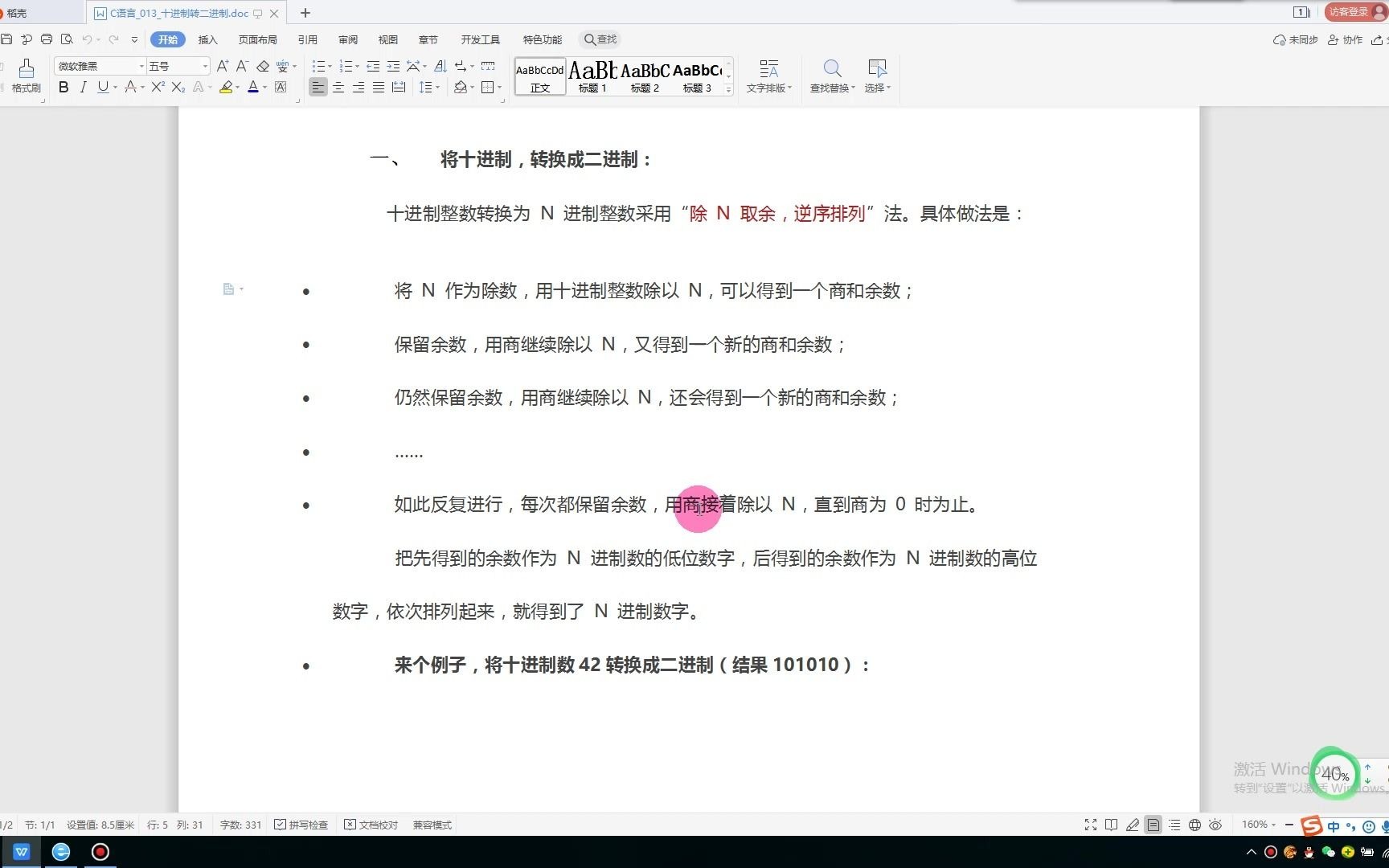The height and width of the screenshot is (868, 1389).
Task: Click align right paragraph icon
Action: coord(359,87)
